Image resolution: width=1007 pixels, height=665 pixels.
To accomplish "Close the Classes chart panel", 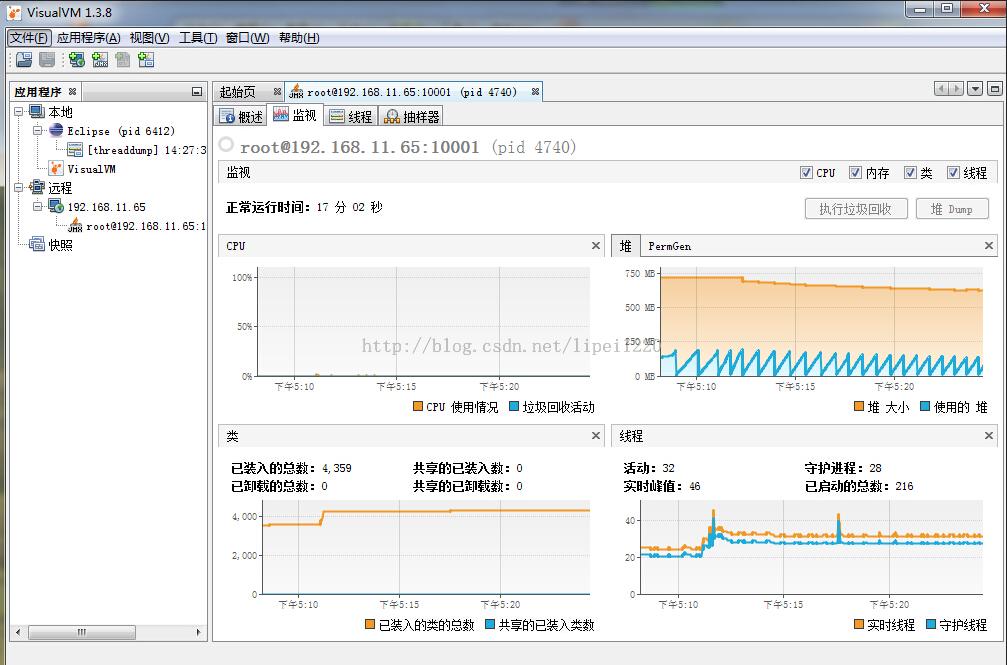I will (x=595, y=436).
